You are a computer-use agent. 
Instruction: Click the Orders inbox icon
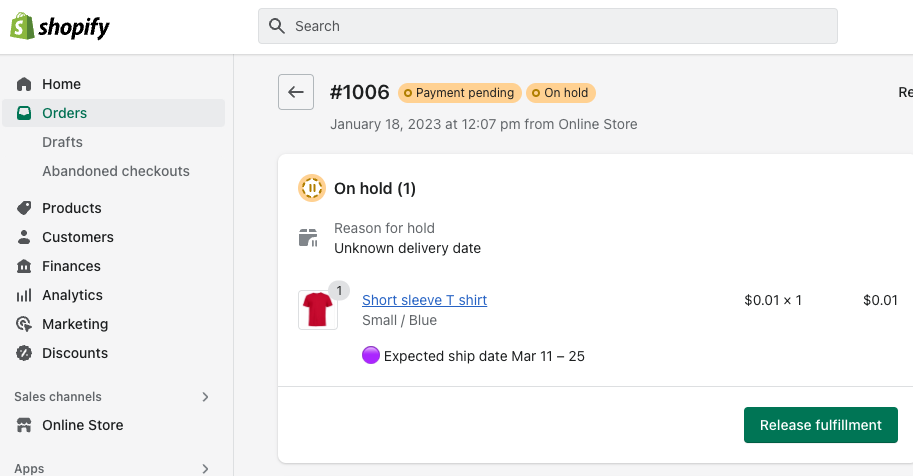point(24,113)
